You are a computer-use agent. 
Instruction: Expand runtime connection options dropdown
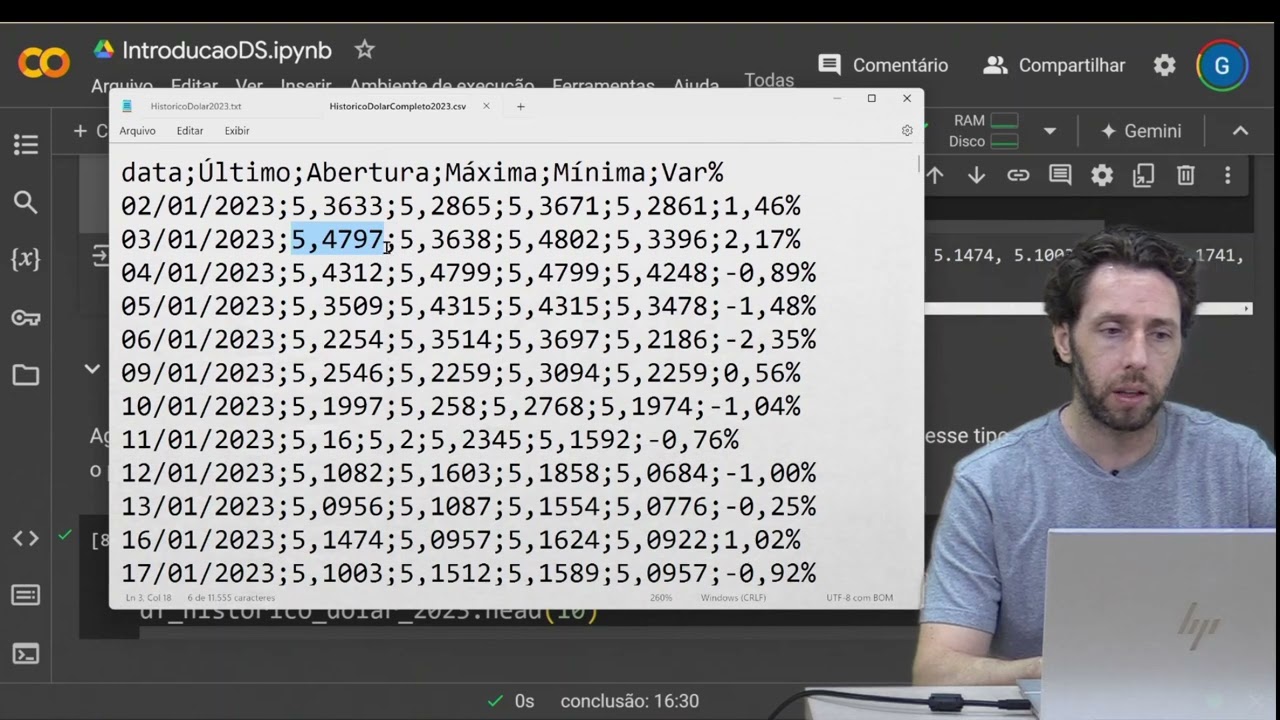point(1050,131)
